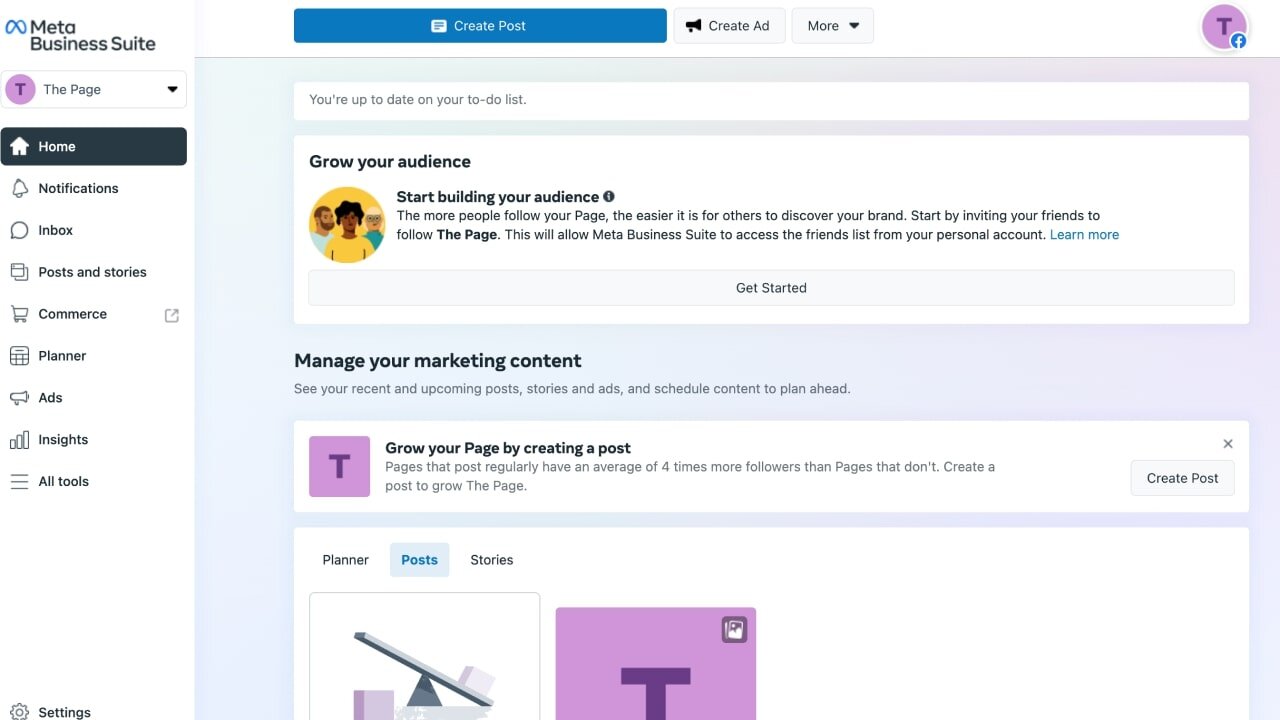Viewport: 1280px width, 720px height.
Task: Click the Create Ad button
Action: pos(728,26)
